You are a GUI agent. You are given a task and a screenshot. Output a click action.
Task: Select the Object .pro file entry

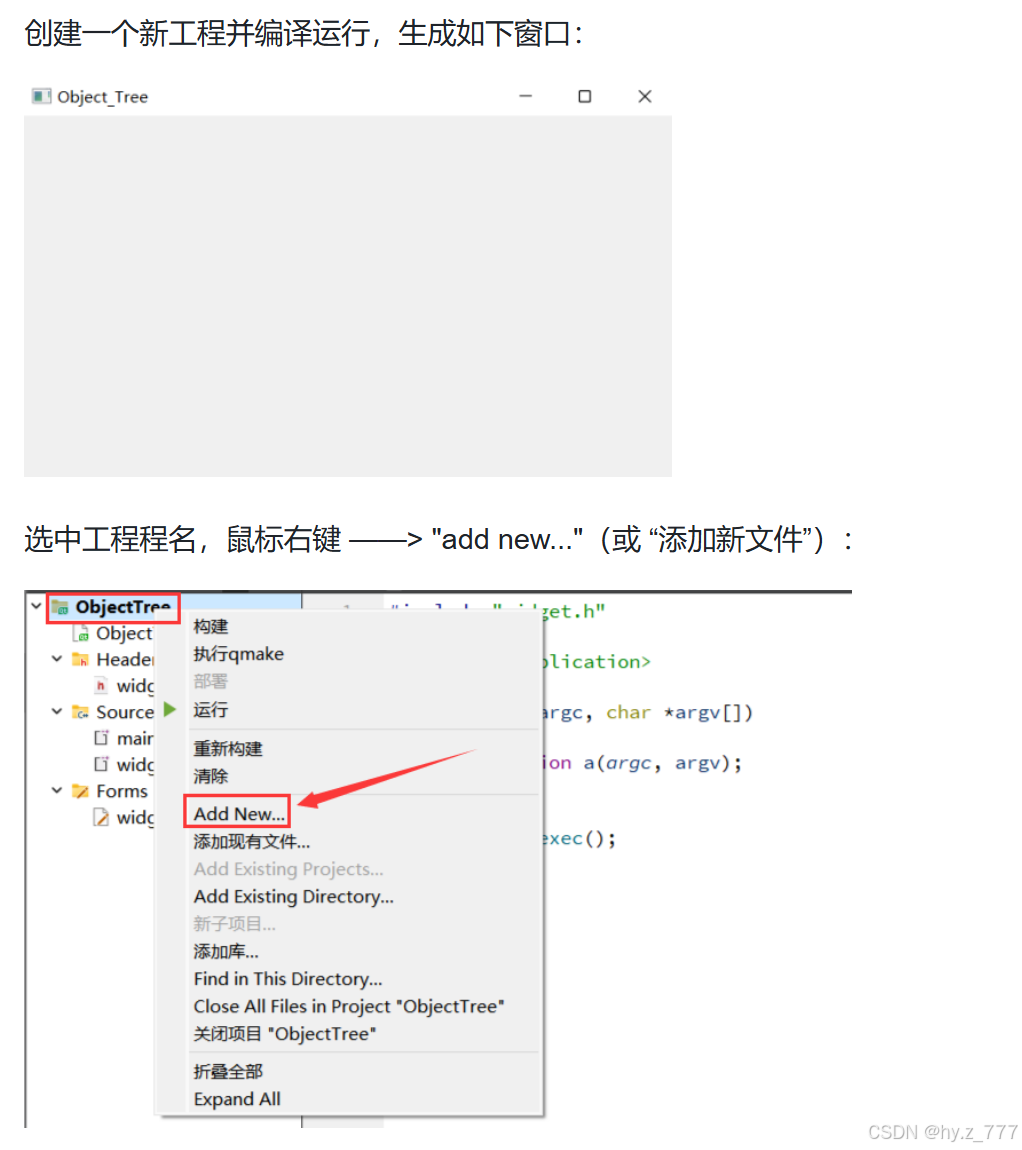[x=124, y=633]
